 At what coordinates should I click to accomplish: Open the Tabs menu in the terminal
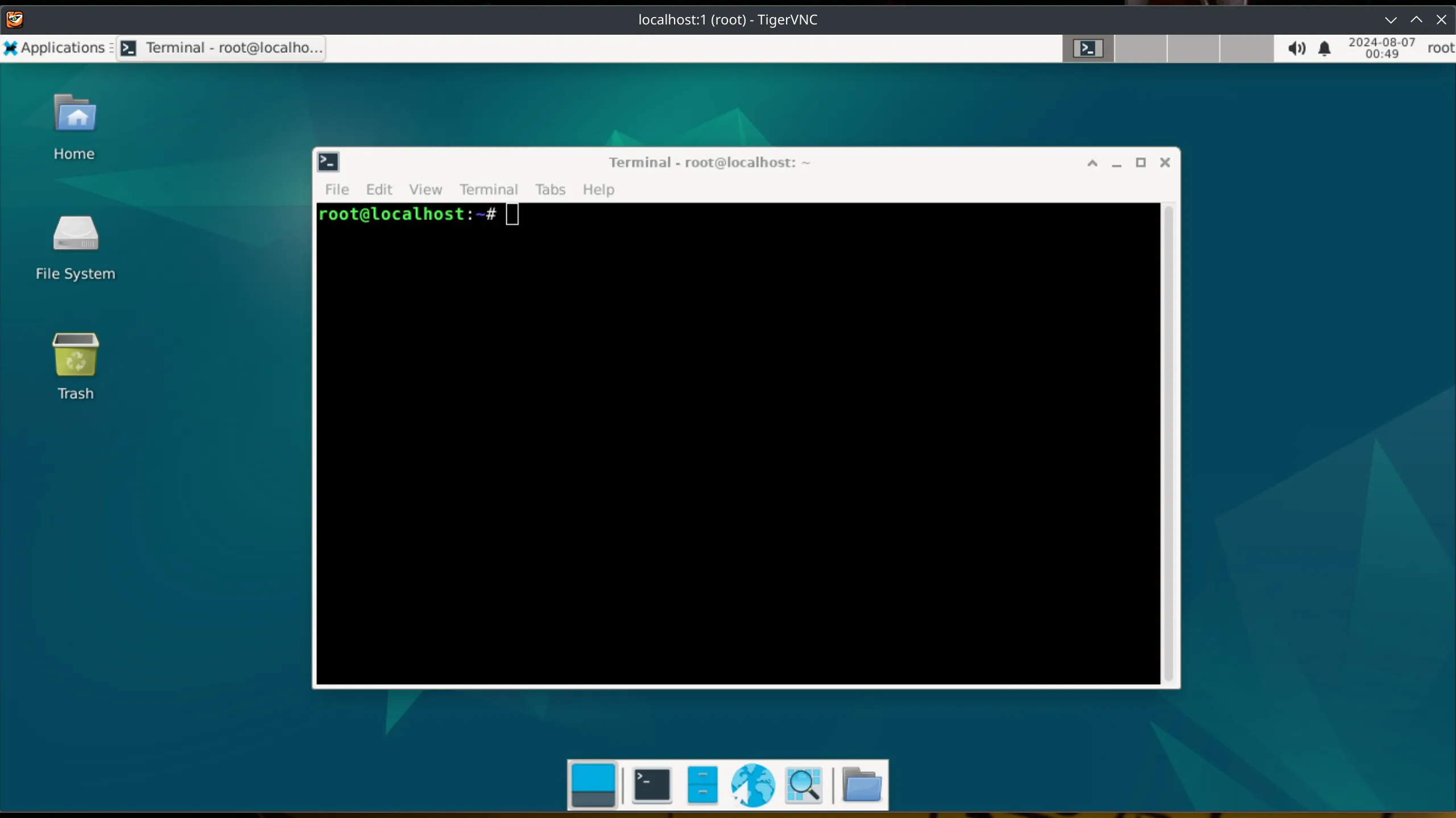549,189
